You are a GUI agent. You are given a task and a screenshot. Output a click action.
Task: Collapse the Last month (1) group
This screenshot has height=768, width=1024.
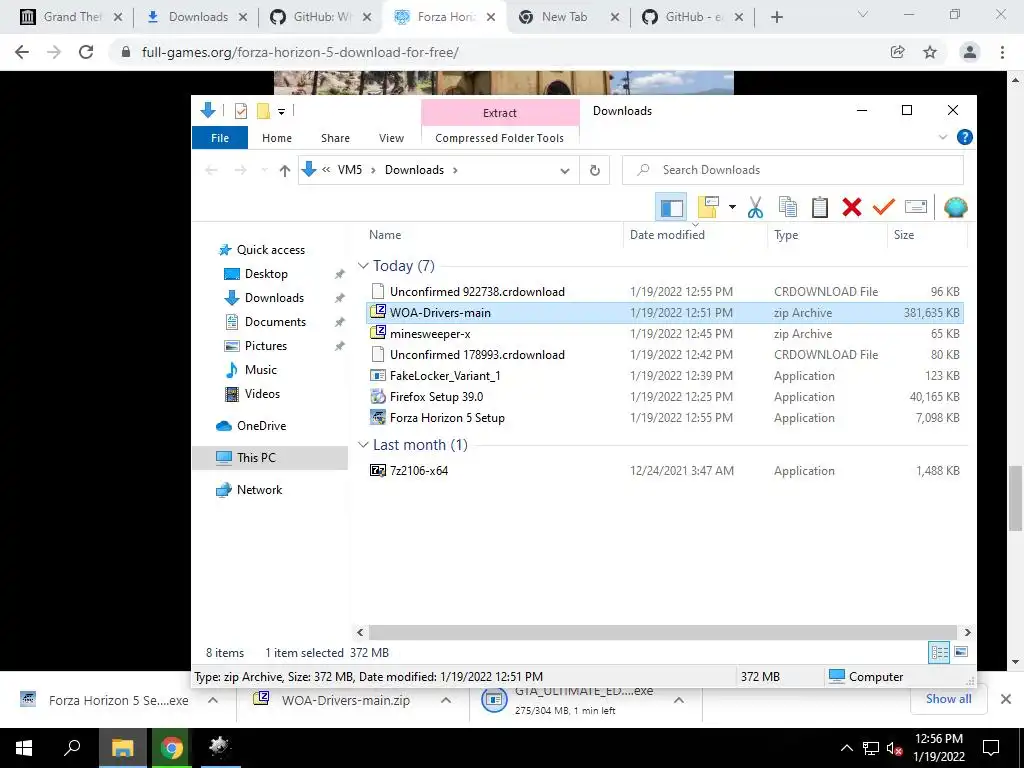[363, 445]
